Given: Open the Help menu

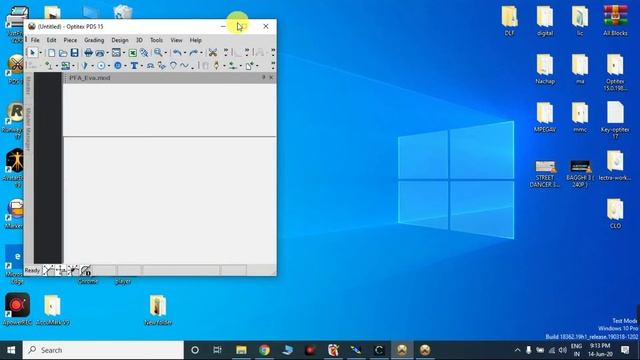Looking at the screenshot, I should click(196, 40).
